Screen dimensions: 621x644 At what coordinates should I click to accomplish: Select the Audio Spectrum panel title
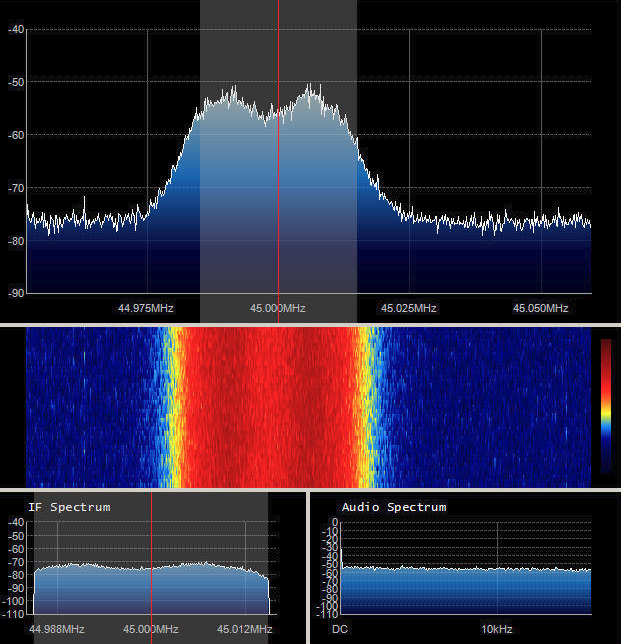point(394,507)
